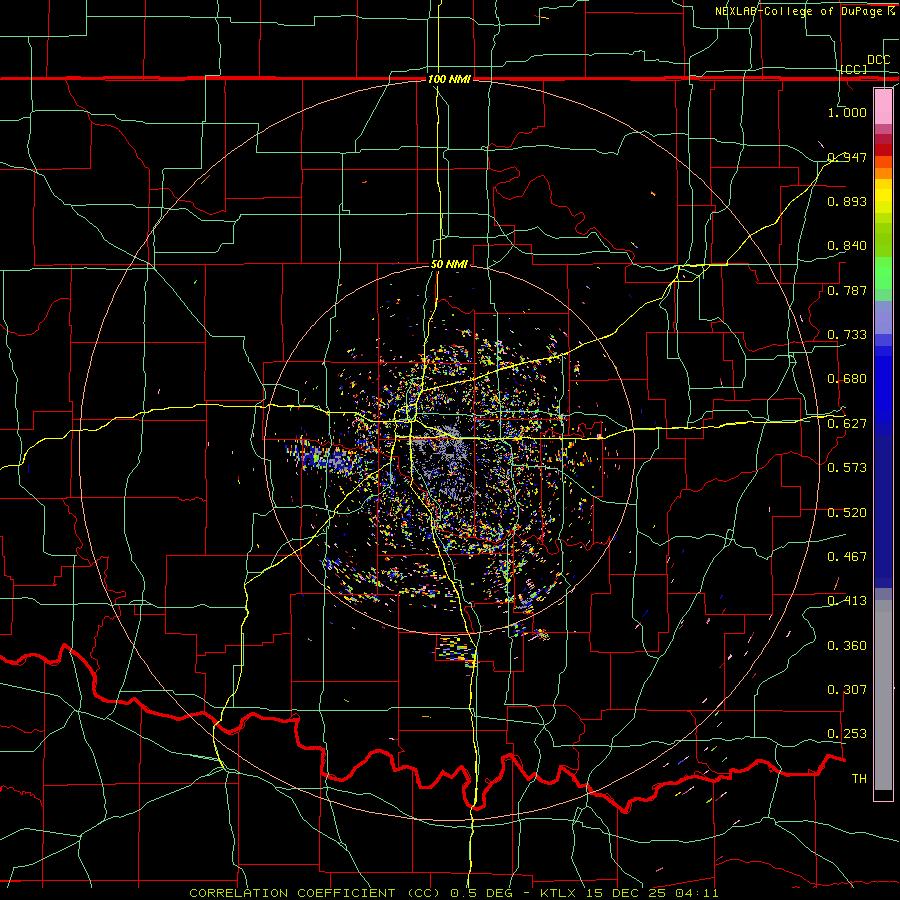Click the TH threshold label on scale
The width and height of the screenshot is (900, 900).
coord(859,779)
